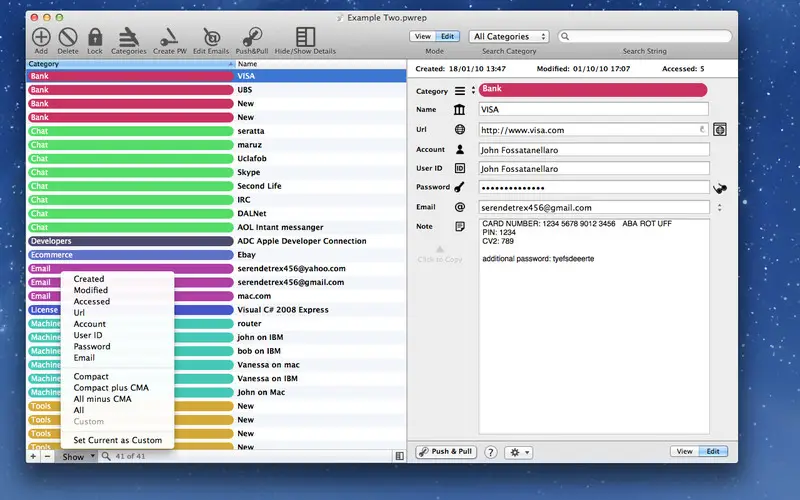Open URL in browser icon right of Url field
Screen dimensions: 800x500
(719, 130)
